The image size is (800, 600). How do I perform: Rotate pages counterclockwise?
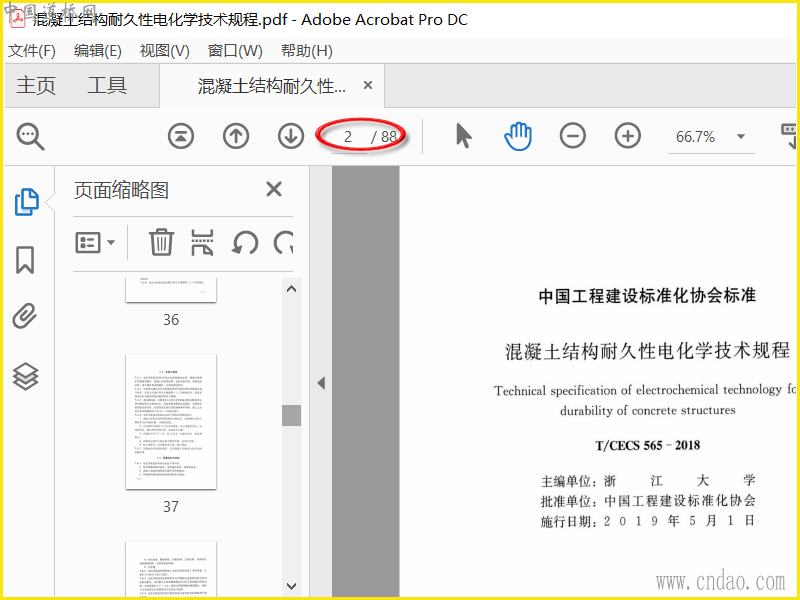coord(245,242)
